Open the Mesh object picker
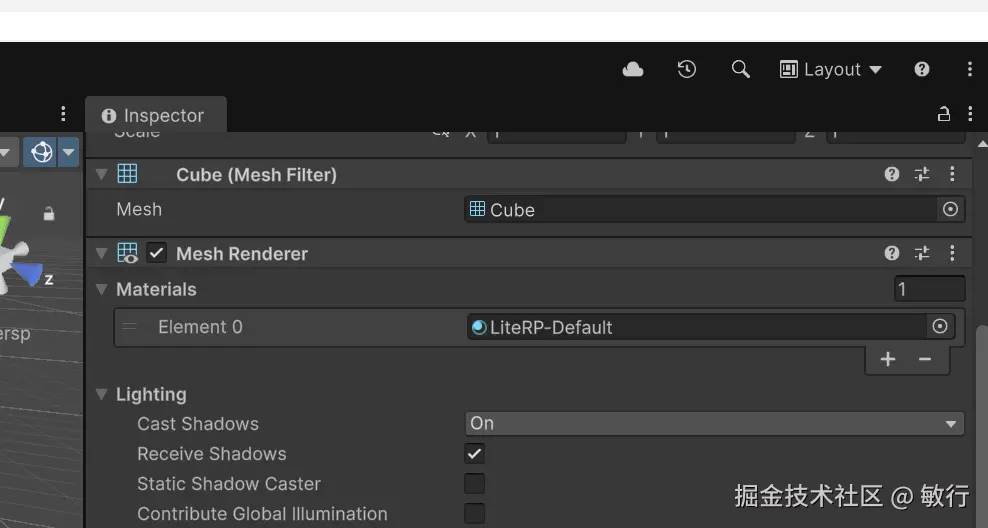The height and width of the screenshot is (528, 988). pyautogui.click(x=950, y=210)
